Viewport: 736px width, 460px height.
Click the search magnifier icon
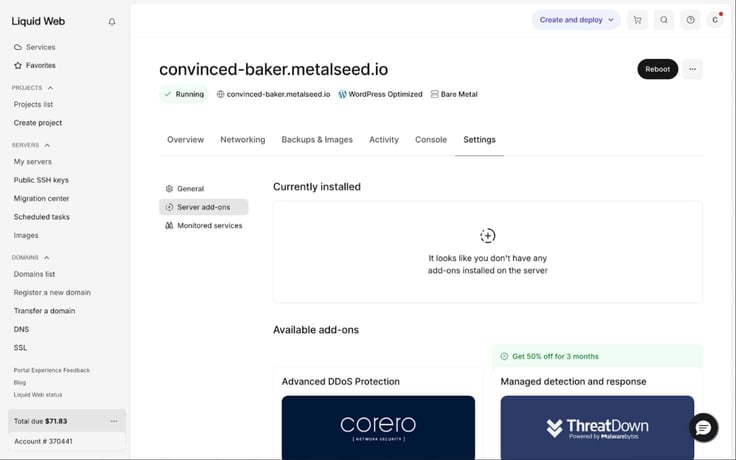click(x=664, y=20)
